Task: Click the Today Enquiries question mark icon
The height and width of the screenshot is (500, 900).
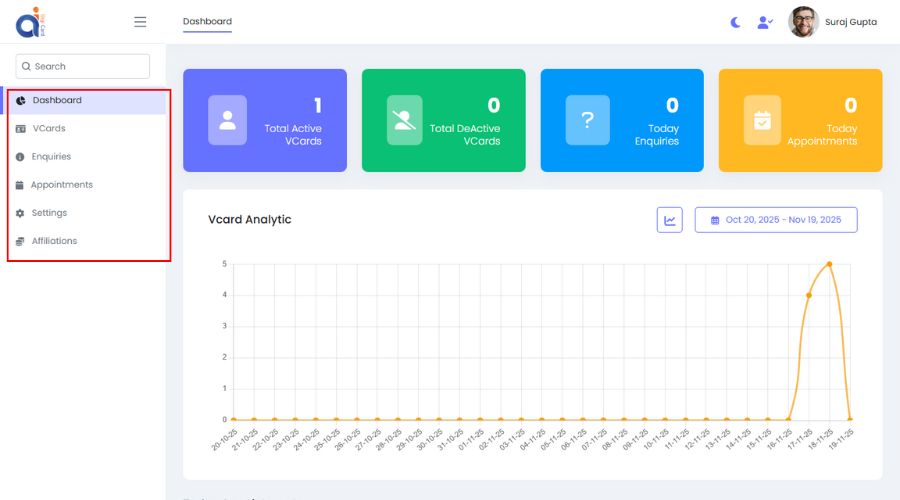Action: coord(587,120)
